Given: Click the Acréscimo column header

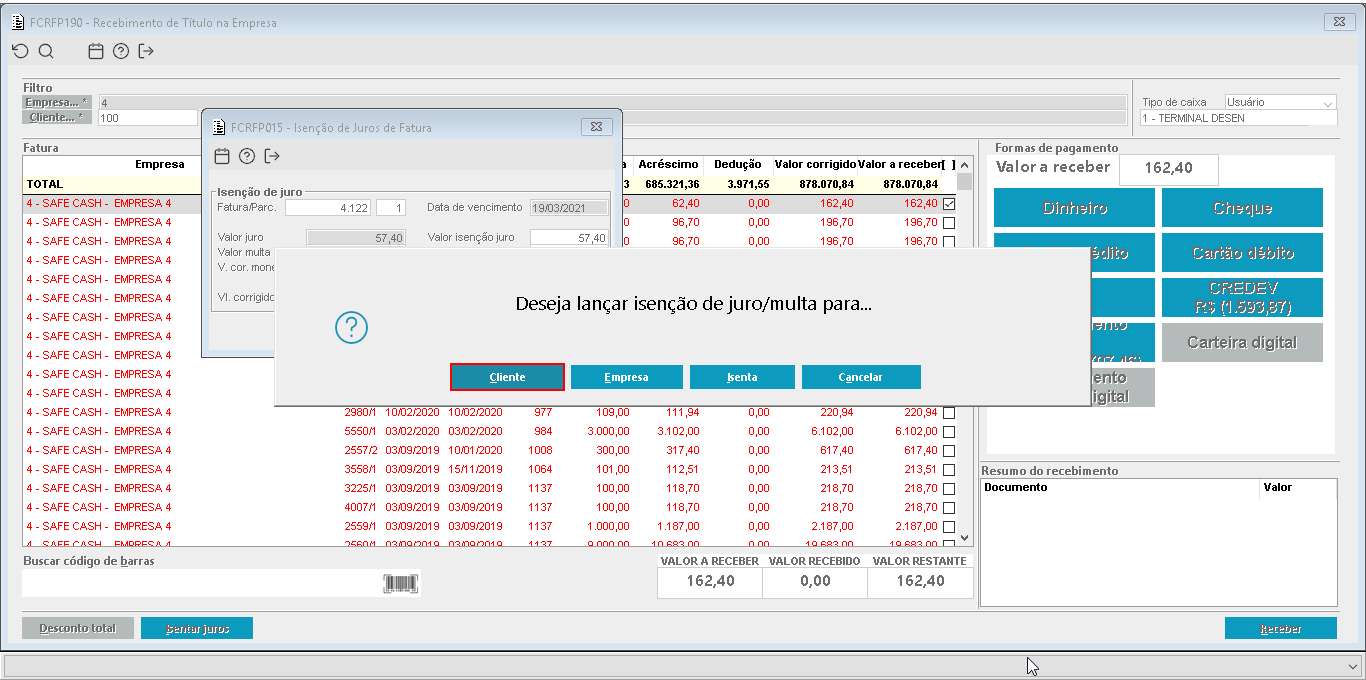Looking at the screenshot, I should (668, 164).
